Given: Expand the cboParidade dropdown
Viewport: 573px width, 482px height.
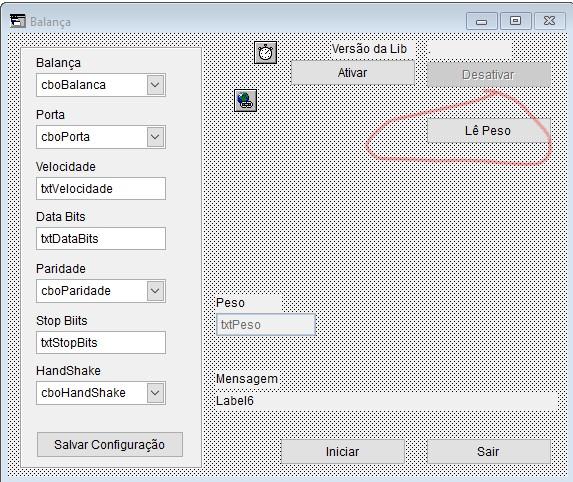Looking at the screenshot, I should (x=155, y=291).
